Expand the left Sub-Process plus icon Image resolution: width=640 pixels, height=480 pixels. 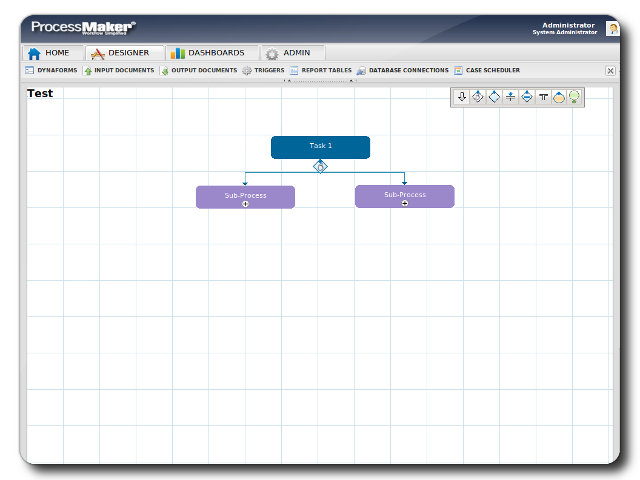click(245, 203)
